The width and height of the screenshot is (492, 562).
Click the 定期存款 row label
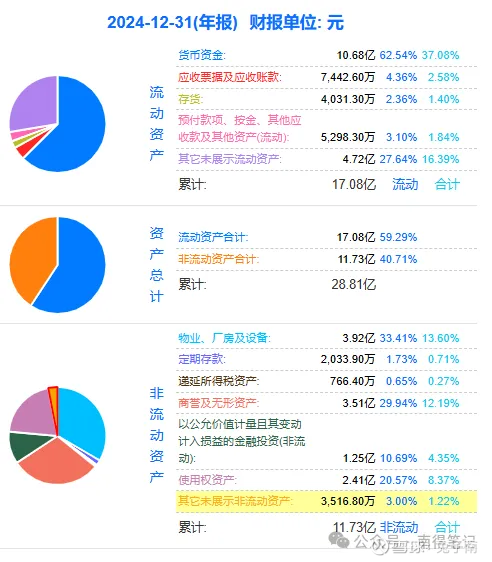click(x=202, y=359)
